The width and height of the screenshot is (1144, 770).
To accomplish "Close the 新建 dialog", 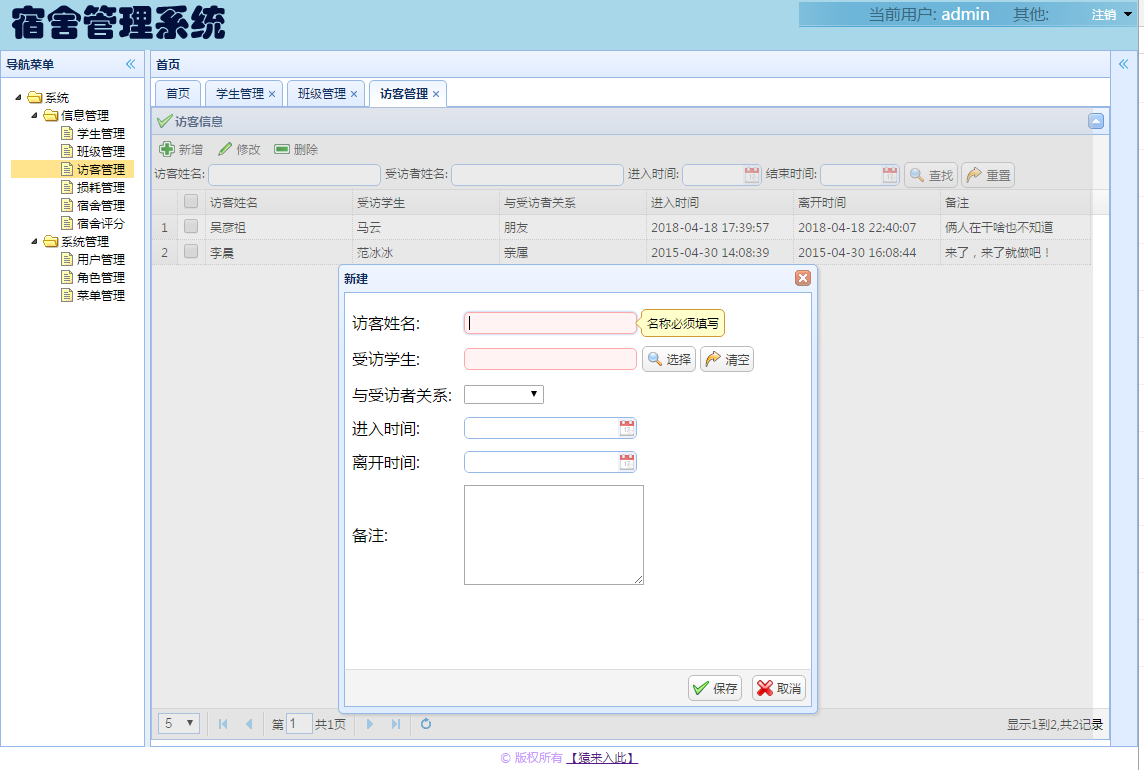I will [x=803, y=278].
